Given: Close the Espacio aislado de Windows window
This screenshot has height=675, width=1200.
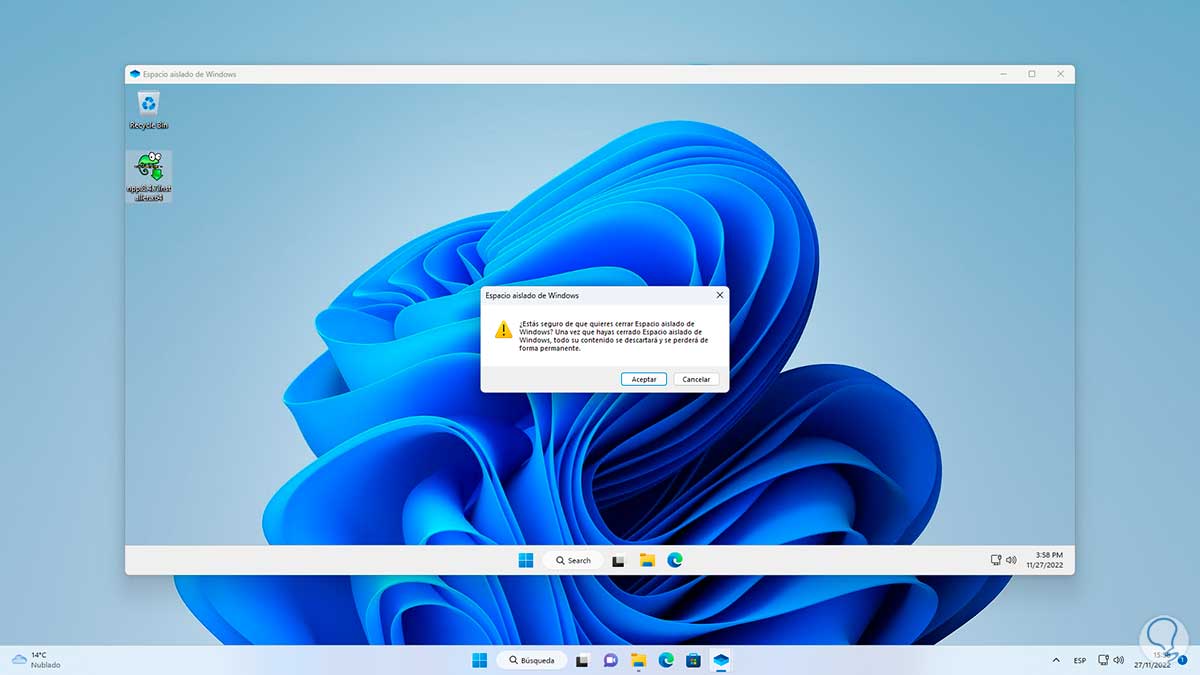Looking at the screenshot, I should tap(1060, 74).
